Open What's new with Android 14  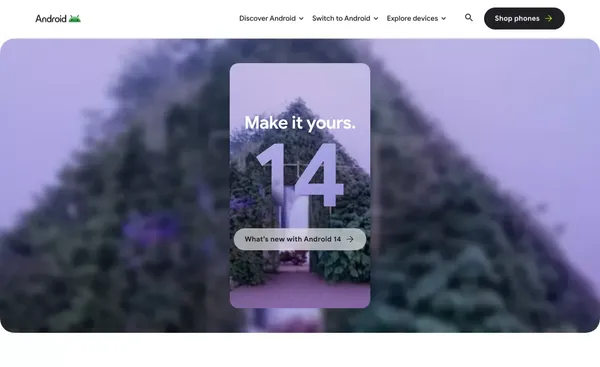300,239
